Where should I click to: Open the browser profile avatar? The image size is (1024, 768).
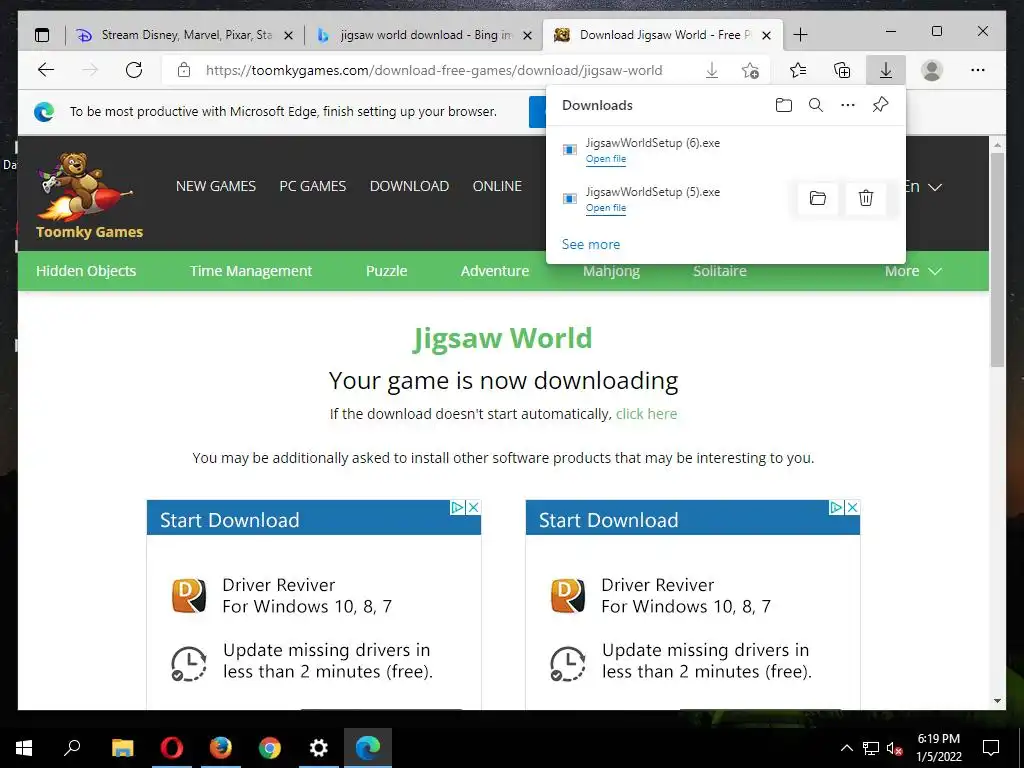(x=932, y=70)
